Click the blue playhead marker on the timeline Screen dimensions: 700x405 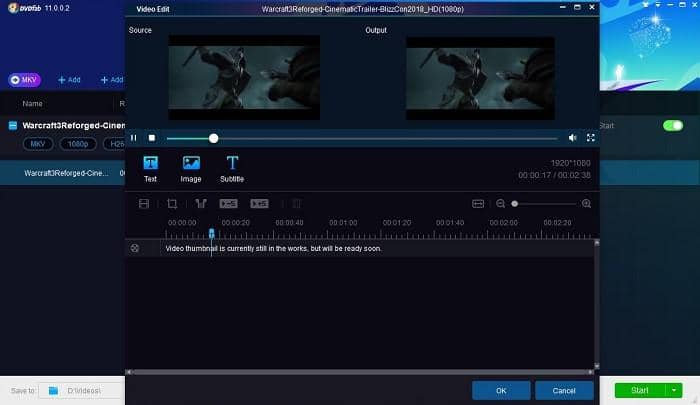click(212, 234)
